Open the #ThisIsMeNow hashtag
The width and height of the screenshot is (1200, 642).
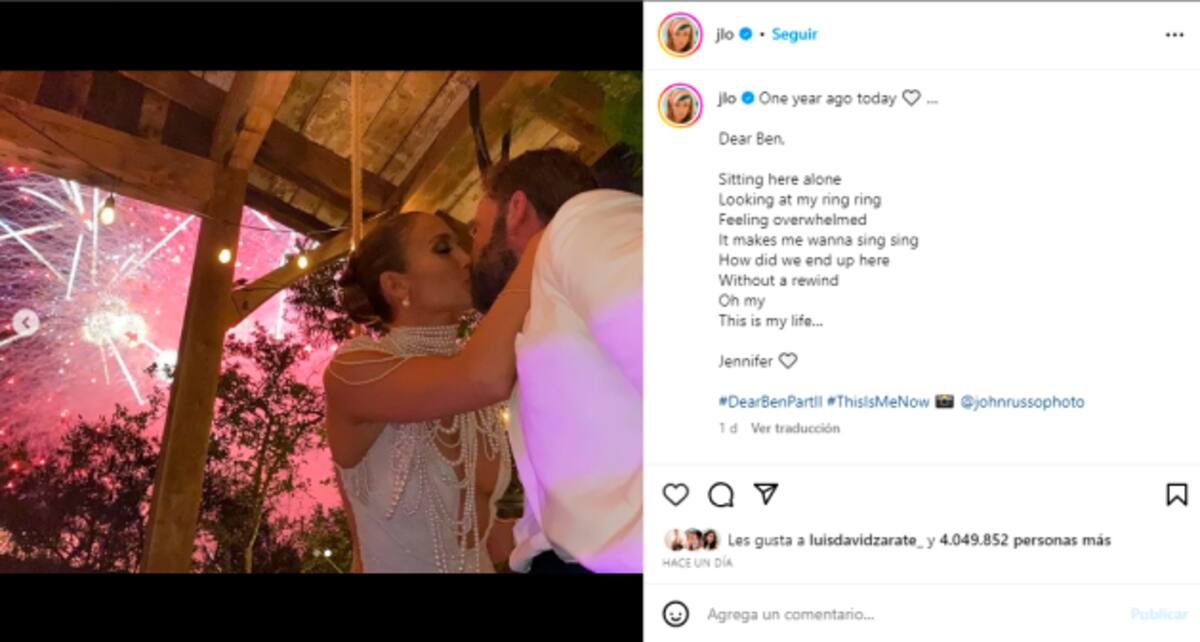(x=878, y=402)
